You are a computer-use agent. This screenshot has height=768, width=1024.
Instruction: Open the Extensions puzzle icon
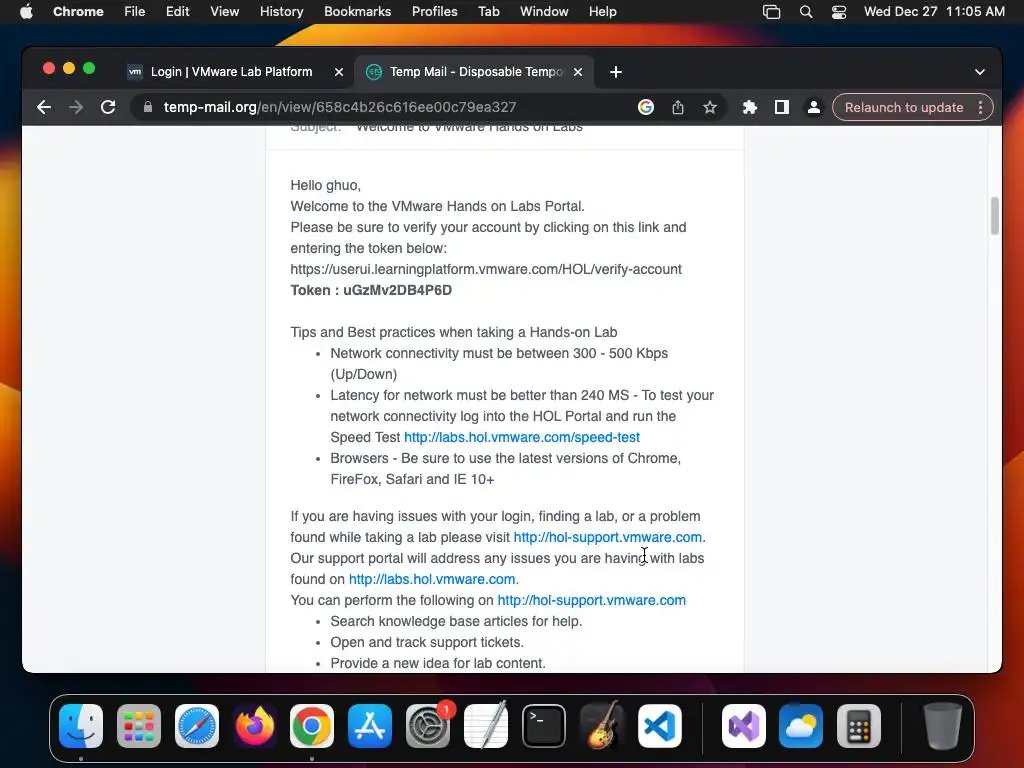coord(750,107)
